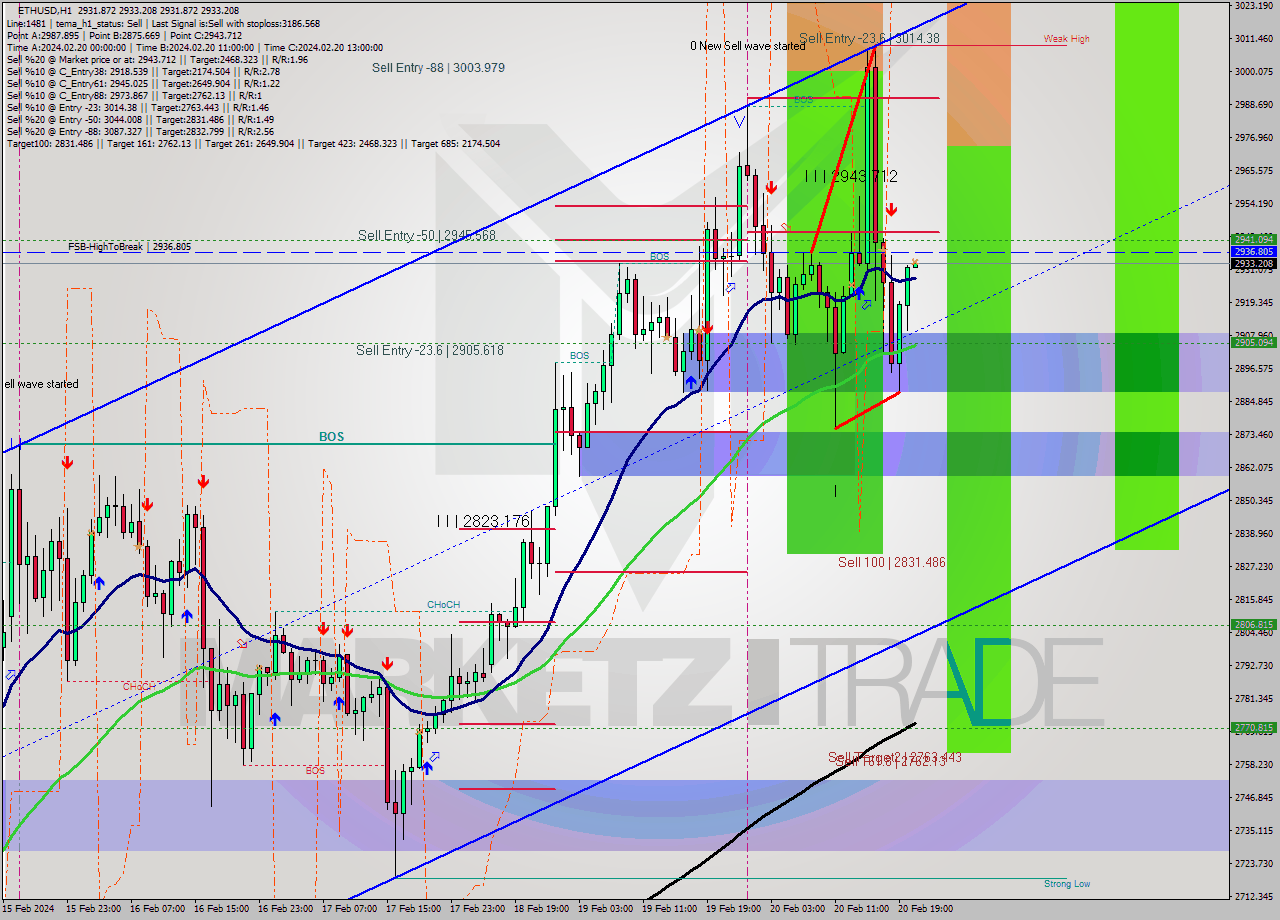Click the green 2770.815 price tag

tap(1253, 728)
